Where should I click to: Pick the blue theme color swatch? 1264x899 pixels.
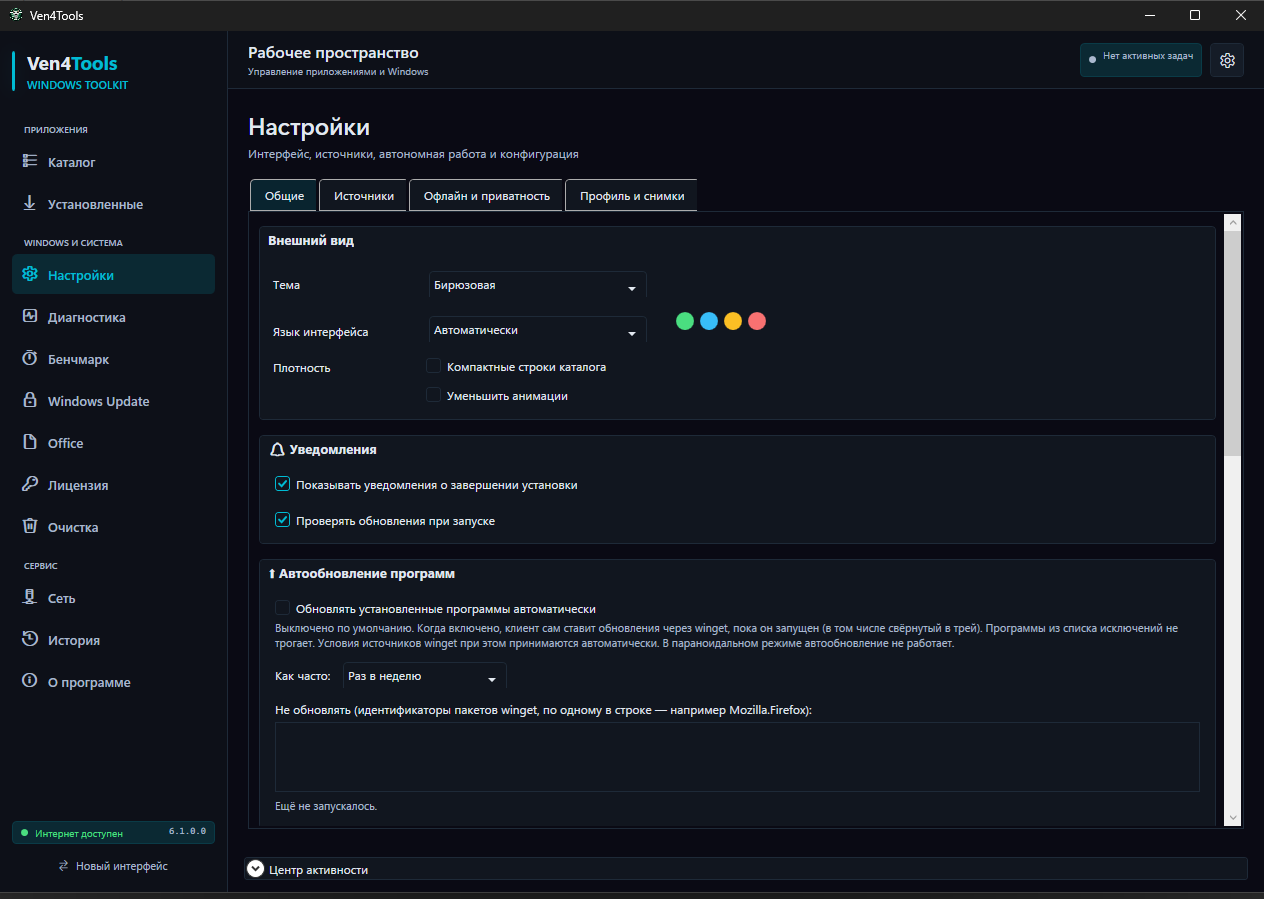pos(709,321)
